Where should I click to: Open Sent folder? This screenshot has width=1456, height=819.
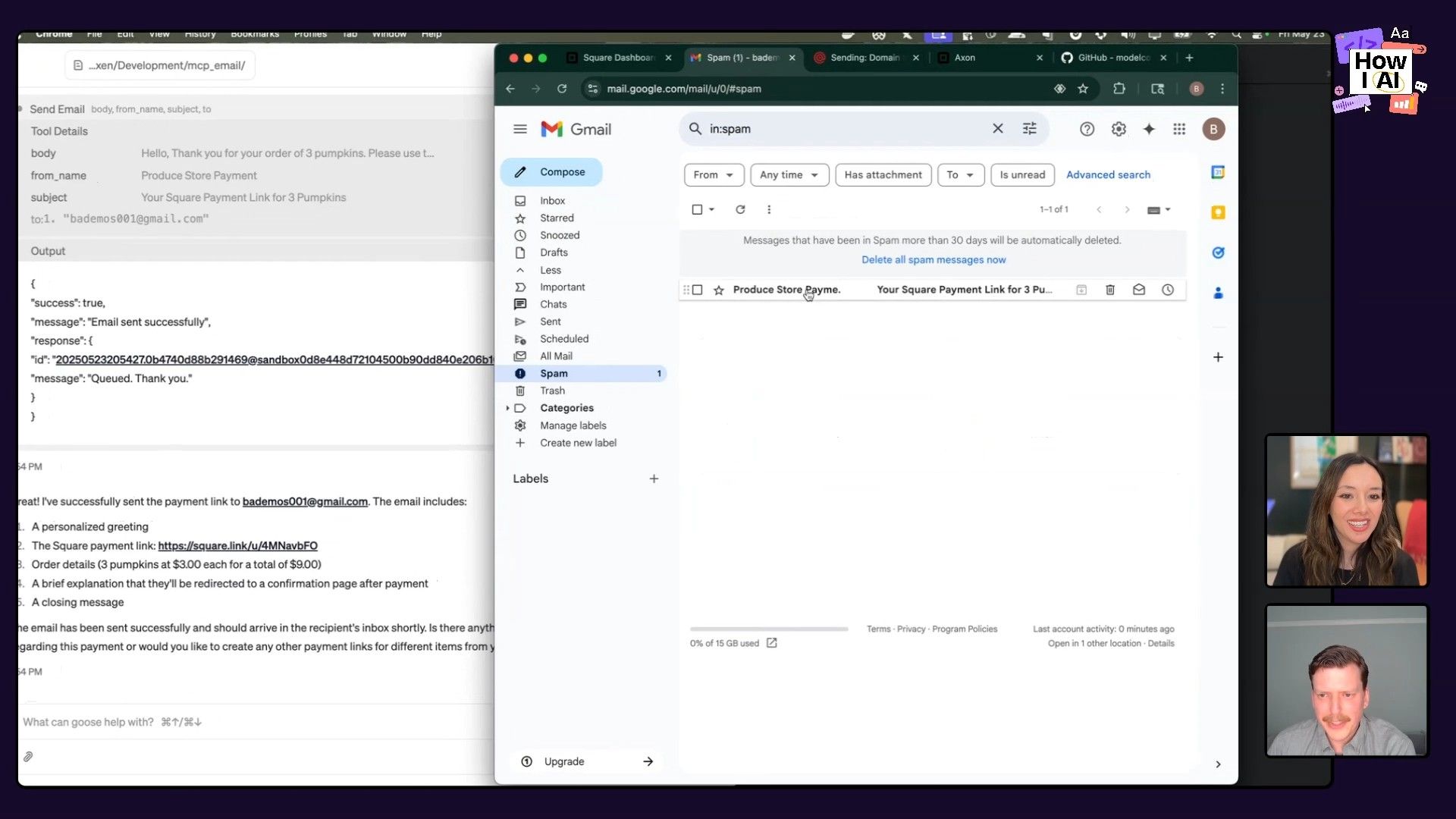click(551, 322)
